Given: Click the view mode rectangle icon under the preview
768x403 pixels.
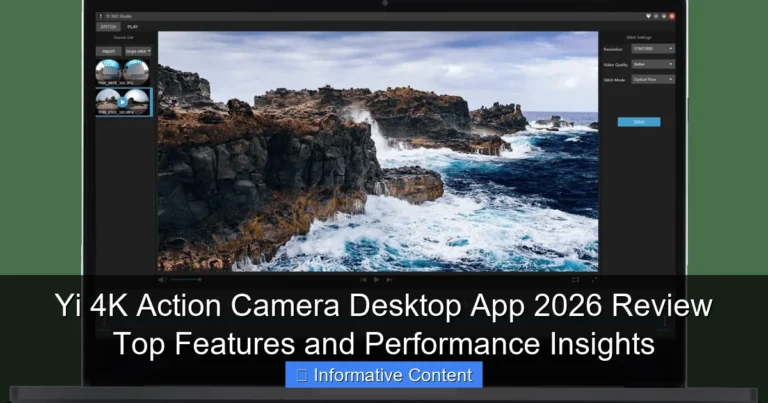Looking at the screenshot, I should [576, 280].
